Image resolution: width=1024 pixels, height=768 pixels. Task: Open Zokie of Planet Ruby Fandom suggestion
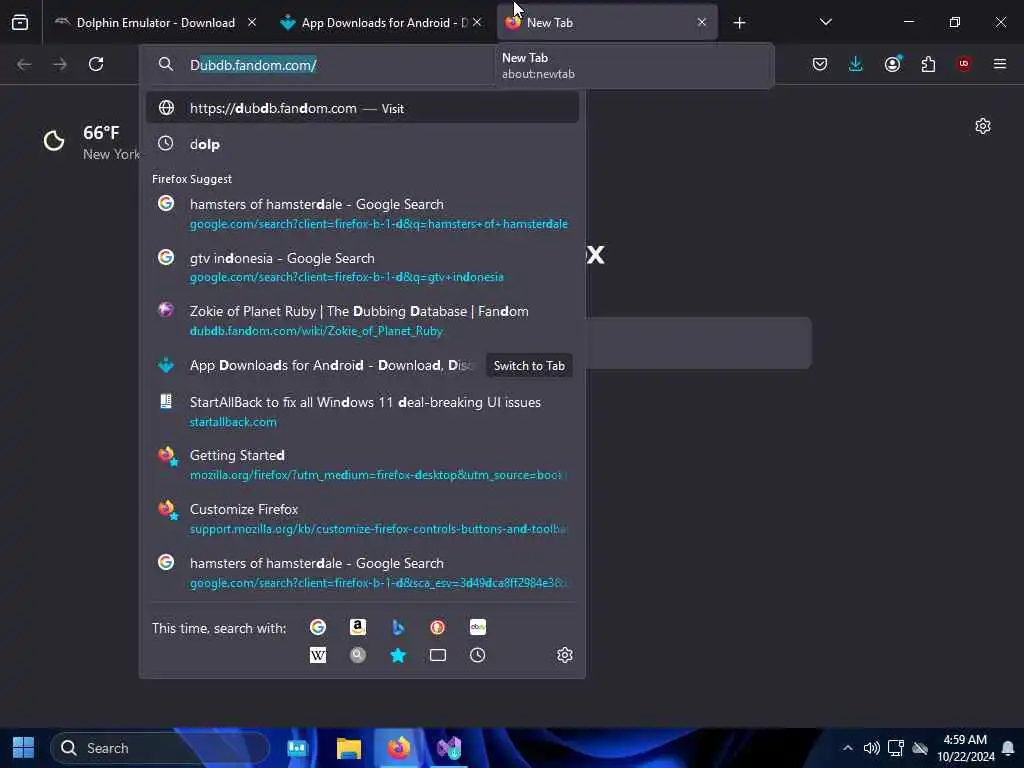pyautogui.click(x=362, y=320)
